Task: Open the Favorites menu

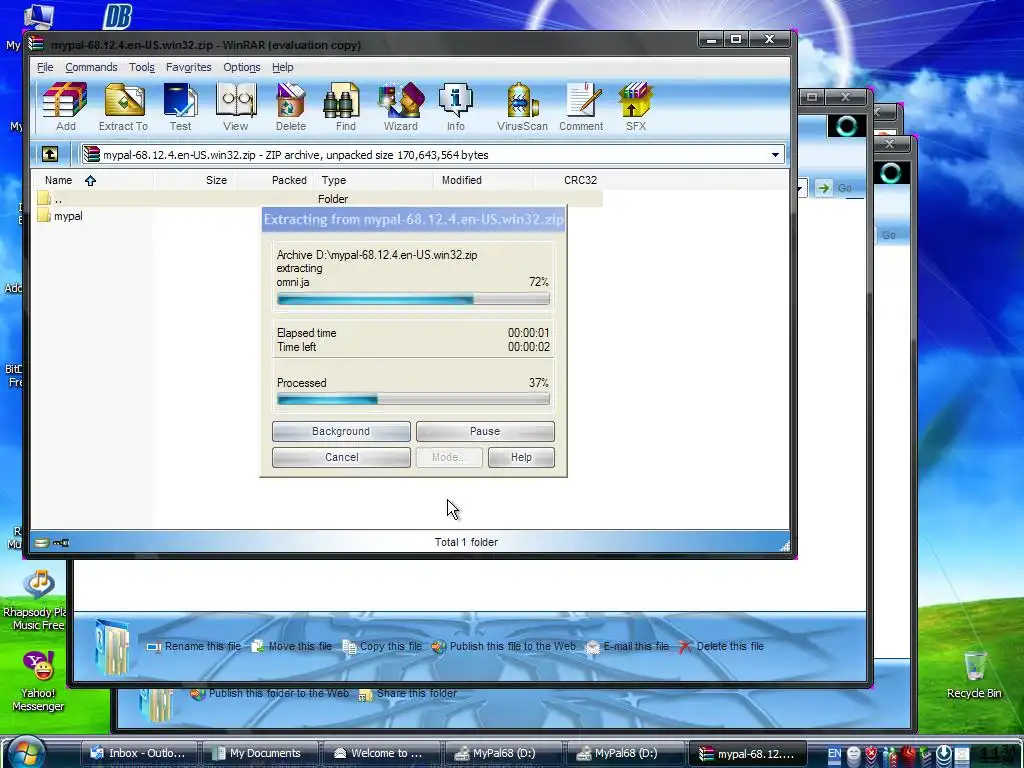Action: [x=189, y=67]
